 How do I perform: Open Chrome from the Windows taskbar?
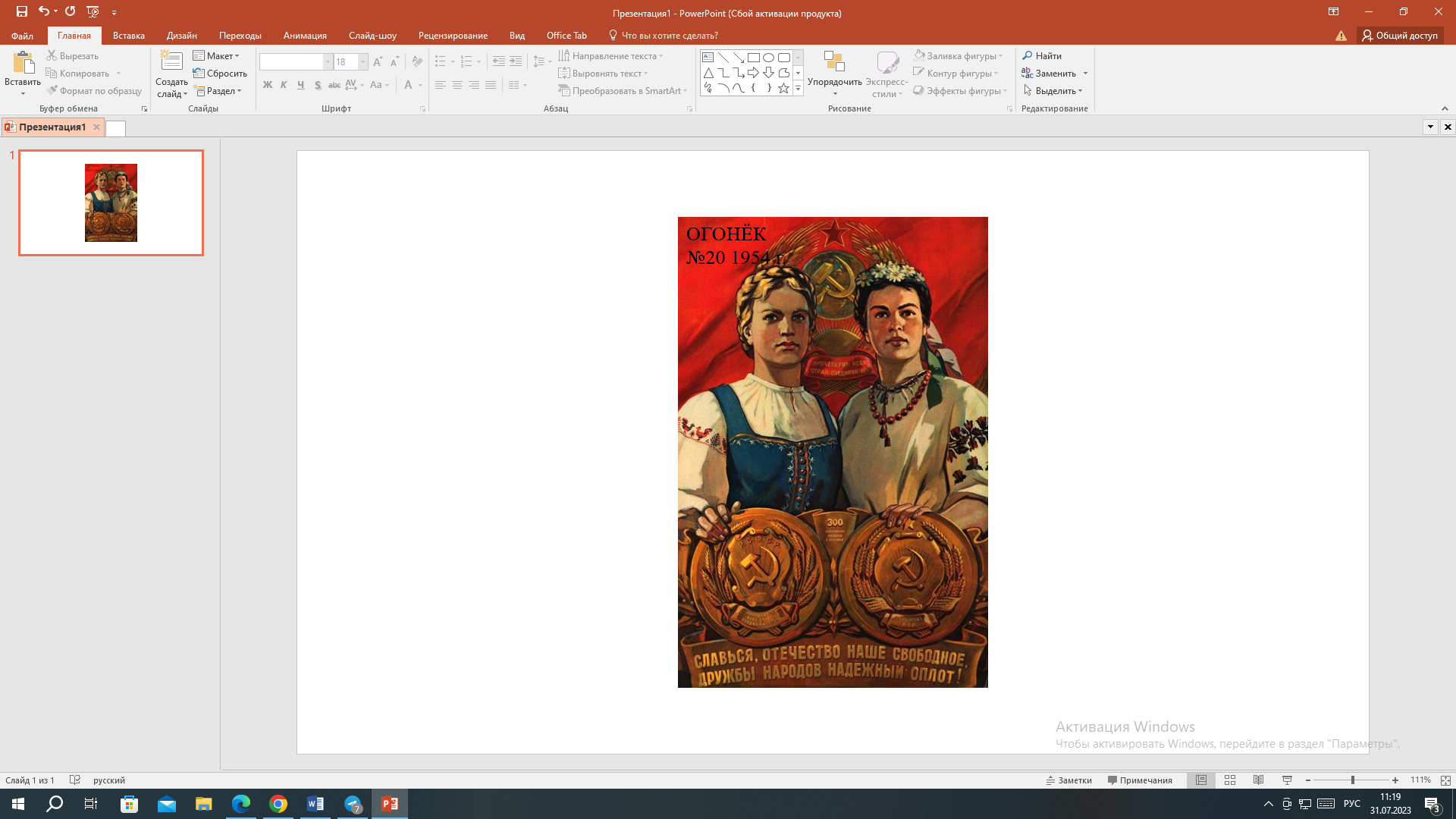(x=278, y=804)
